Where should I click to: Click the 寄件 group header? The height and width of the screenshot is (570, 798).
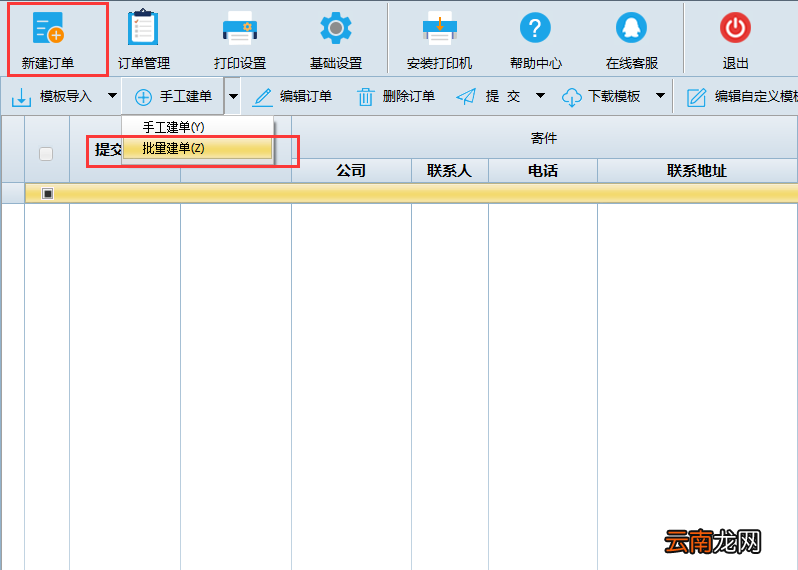pos(544,138)
